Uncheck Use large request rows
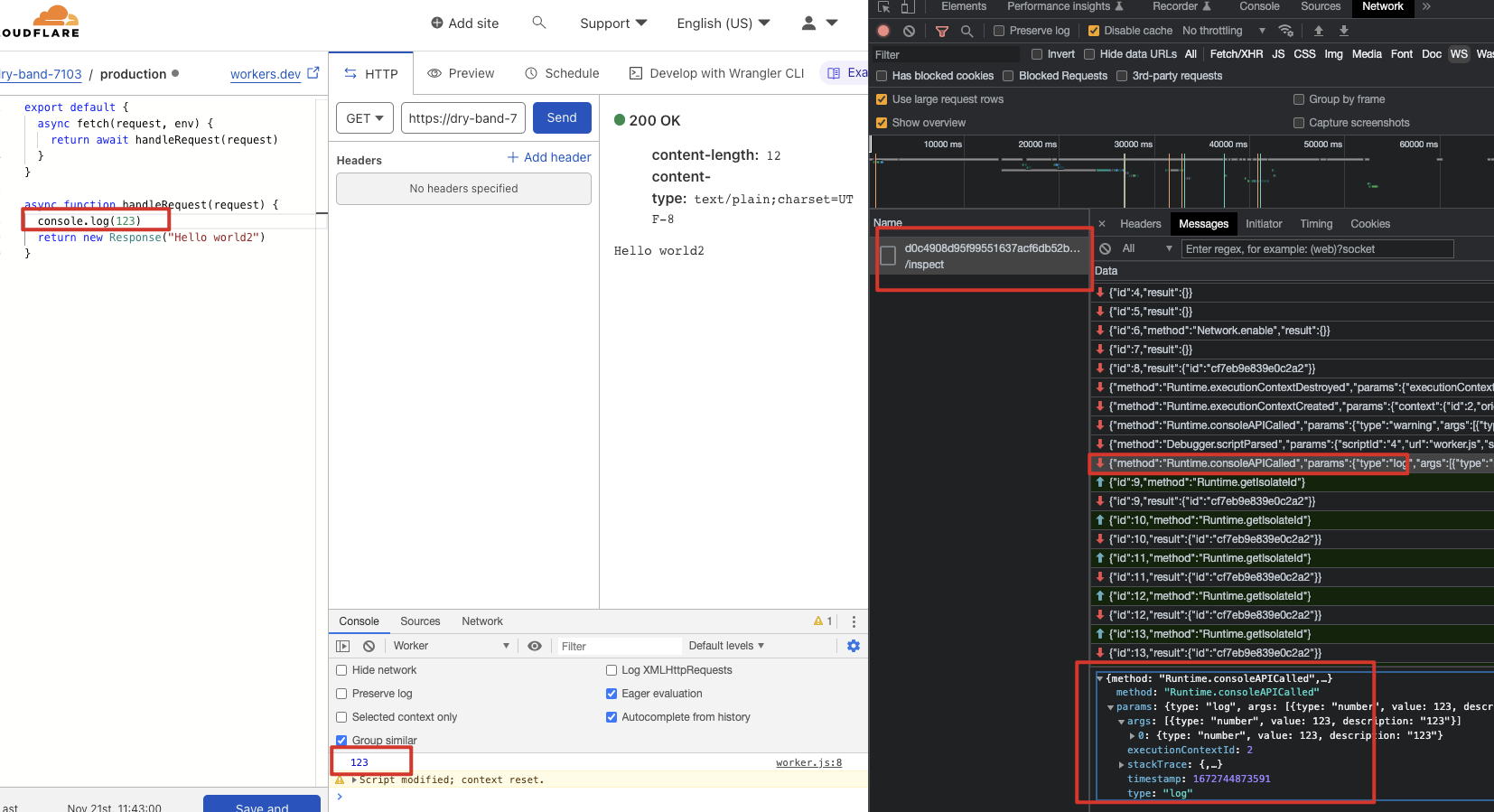Viewport: 1494px width, 812px height. (882, 99)
